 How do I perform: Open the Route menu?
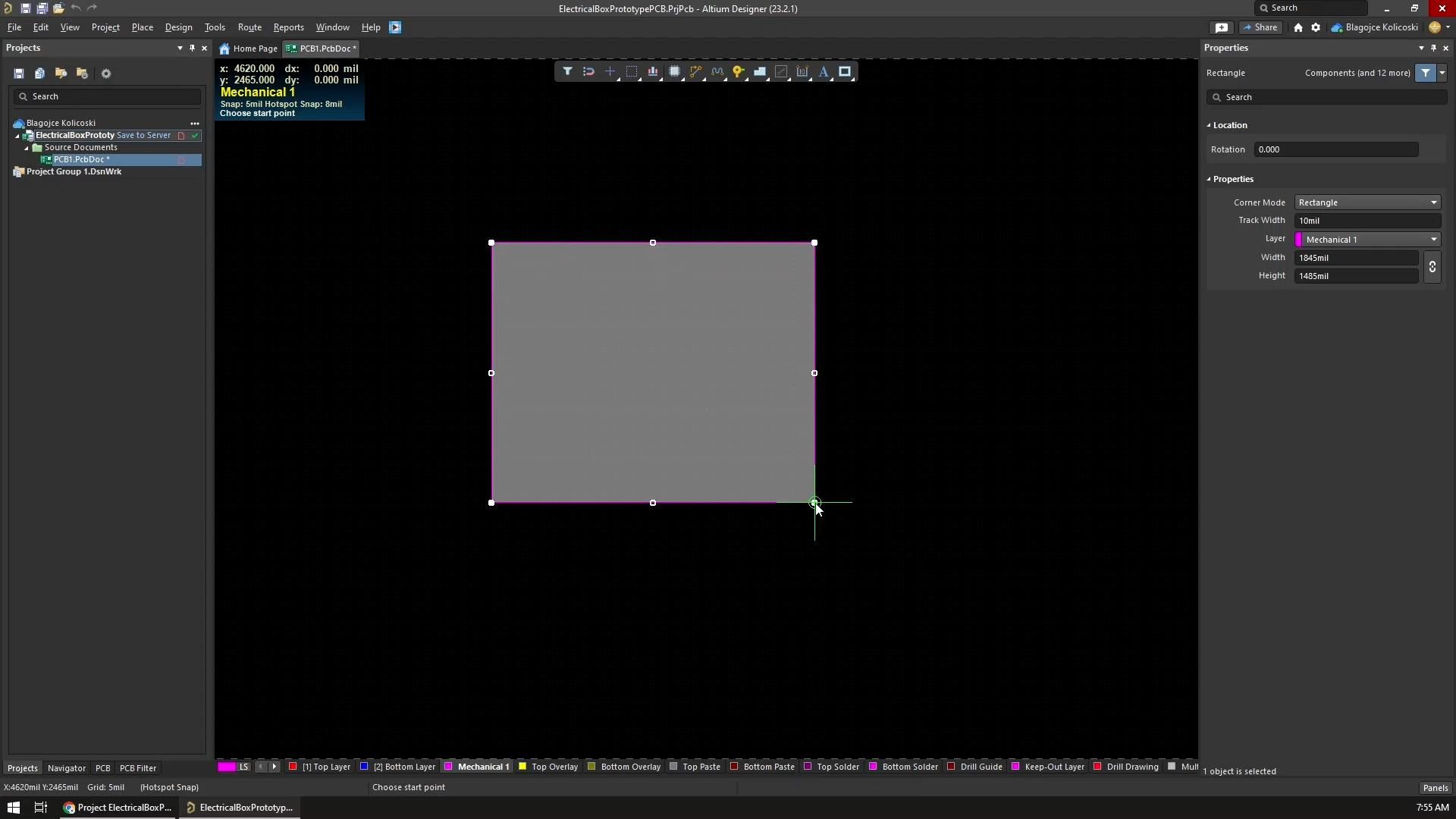[249, 27]
